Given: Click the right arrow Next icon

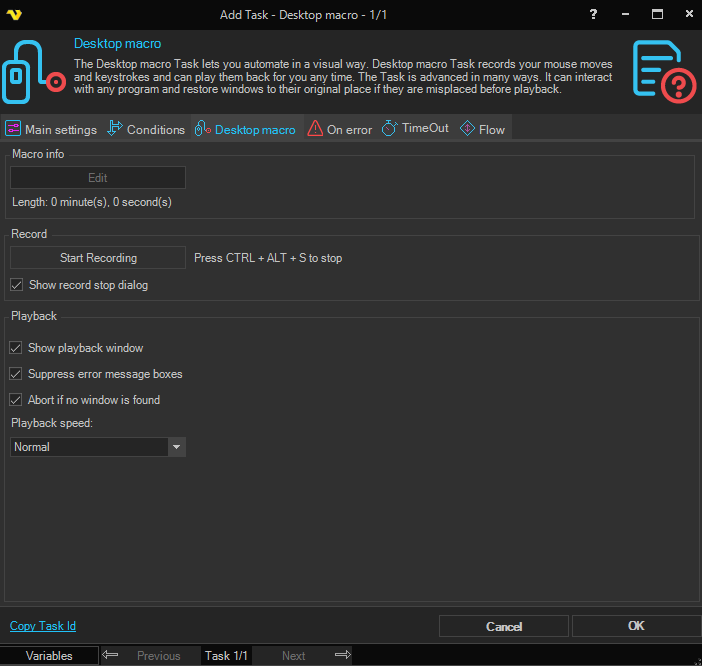Looking at the screenshot, I should pyautogui.click(x=342, y=656).
